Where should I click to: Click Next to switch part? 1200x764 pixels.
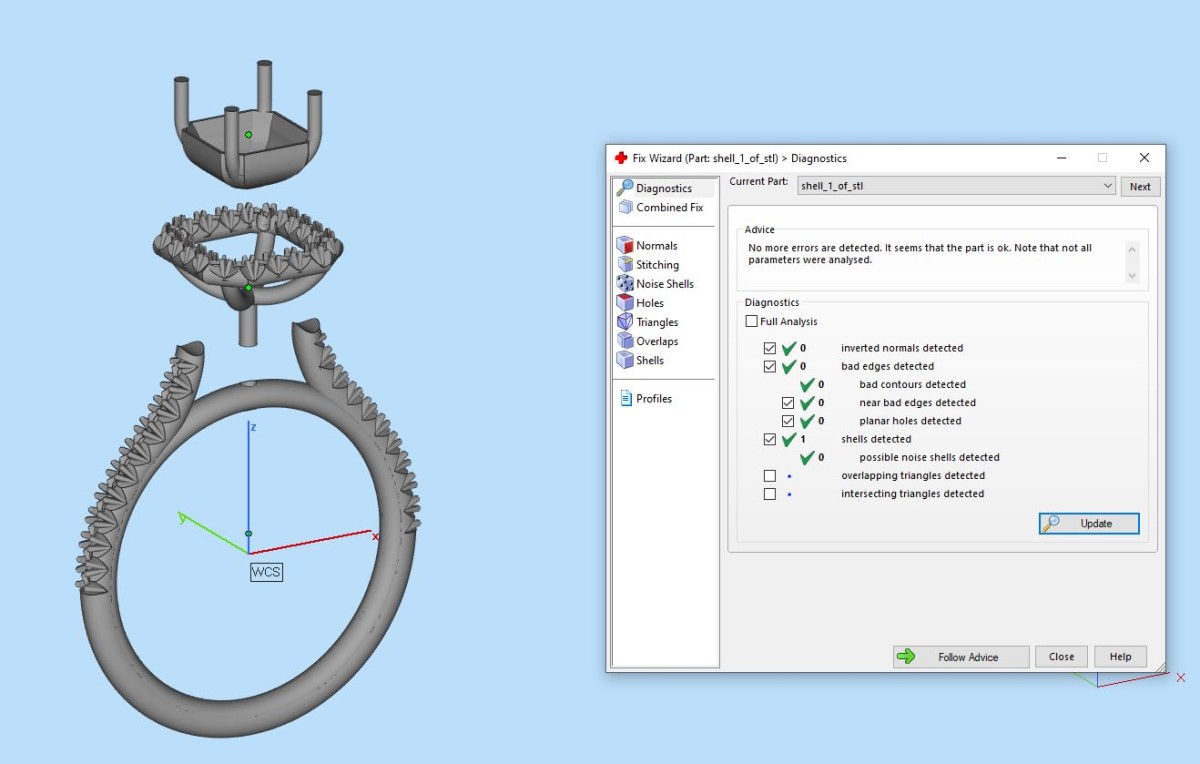1140,186
